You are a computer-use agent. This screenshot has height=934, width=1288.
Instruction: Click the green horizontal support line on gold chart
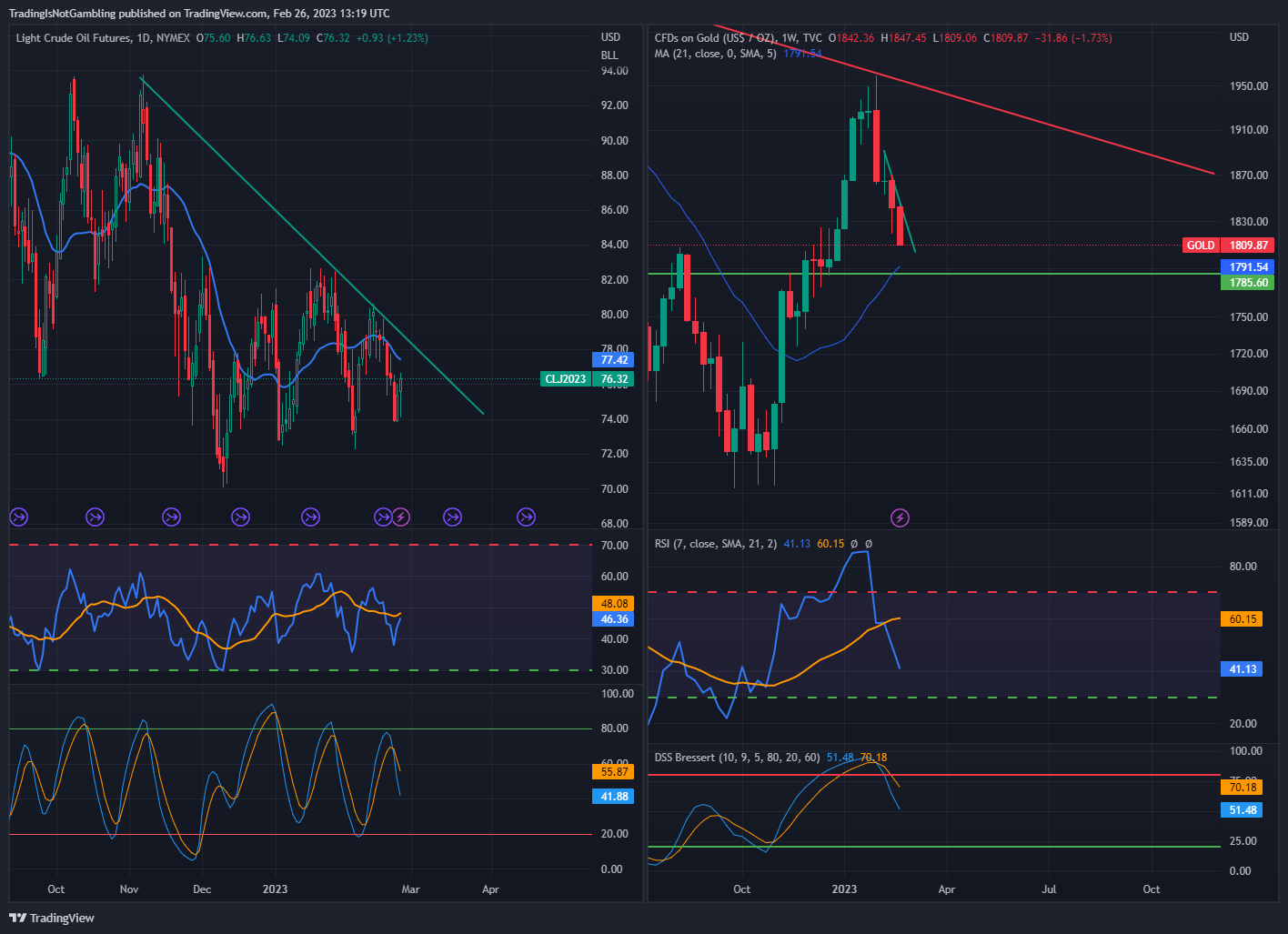pyautogui.click(x=933, y=273)
